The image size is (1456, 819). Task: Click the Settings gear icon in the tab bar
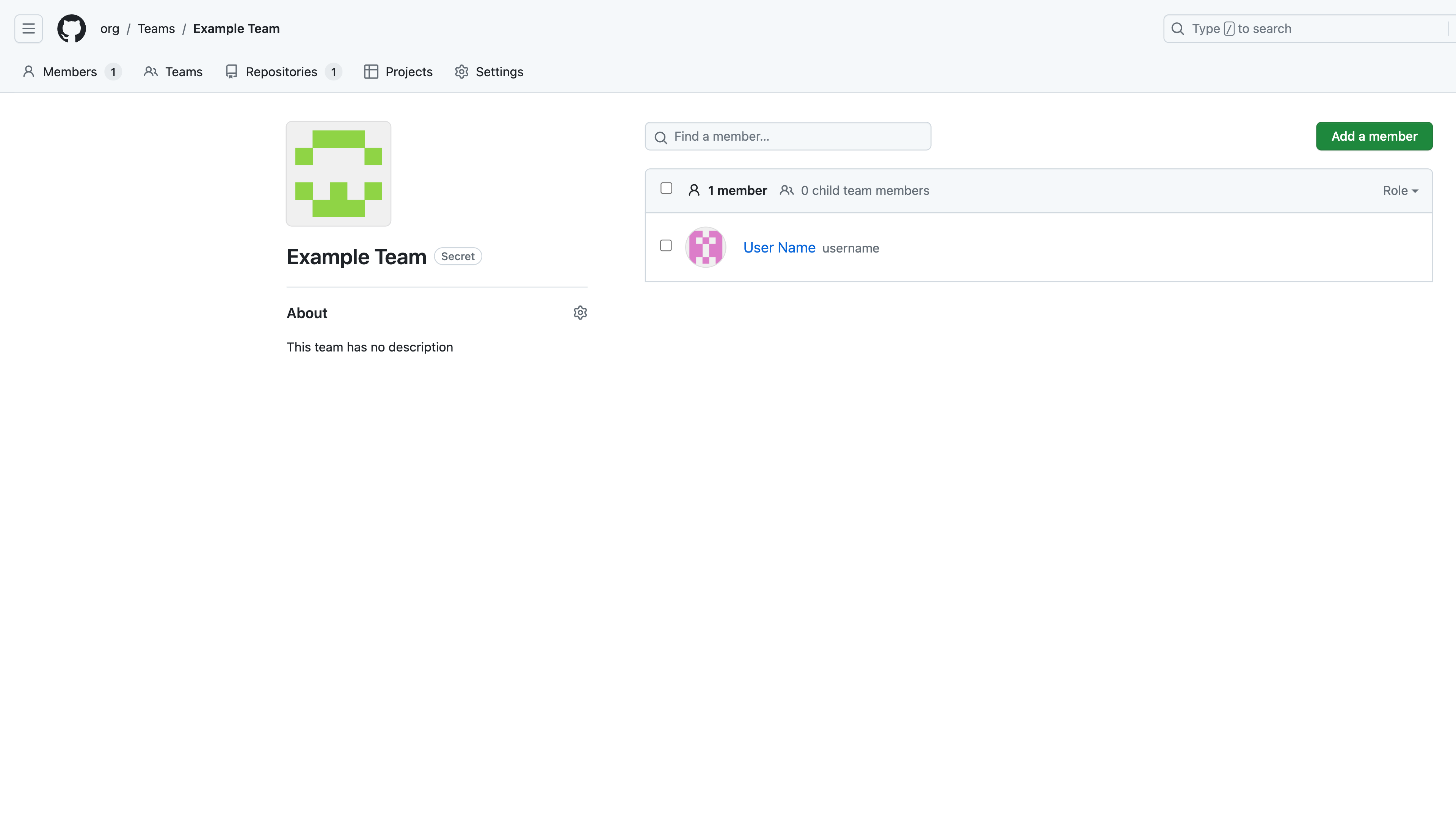point(462,72)
